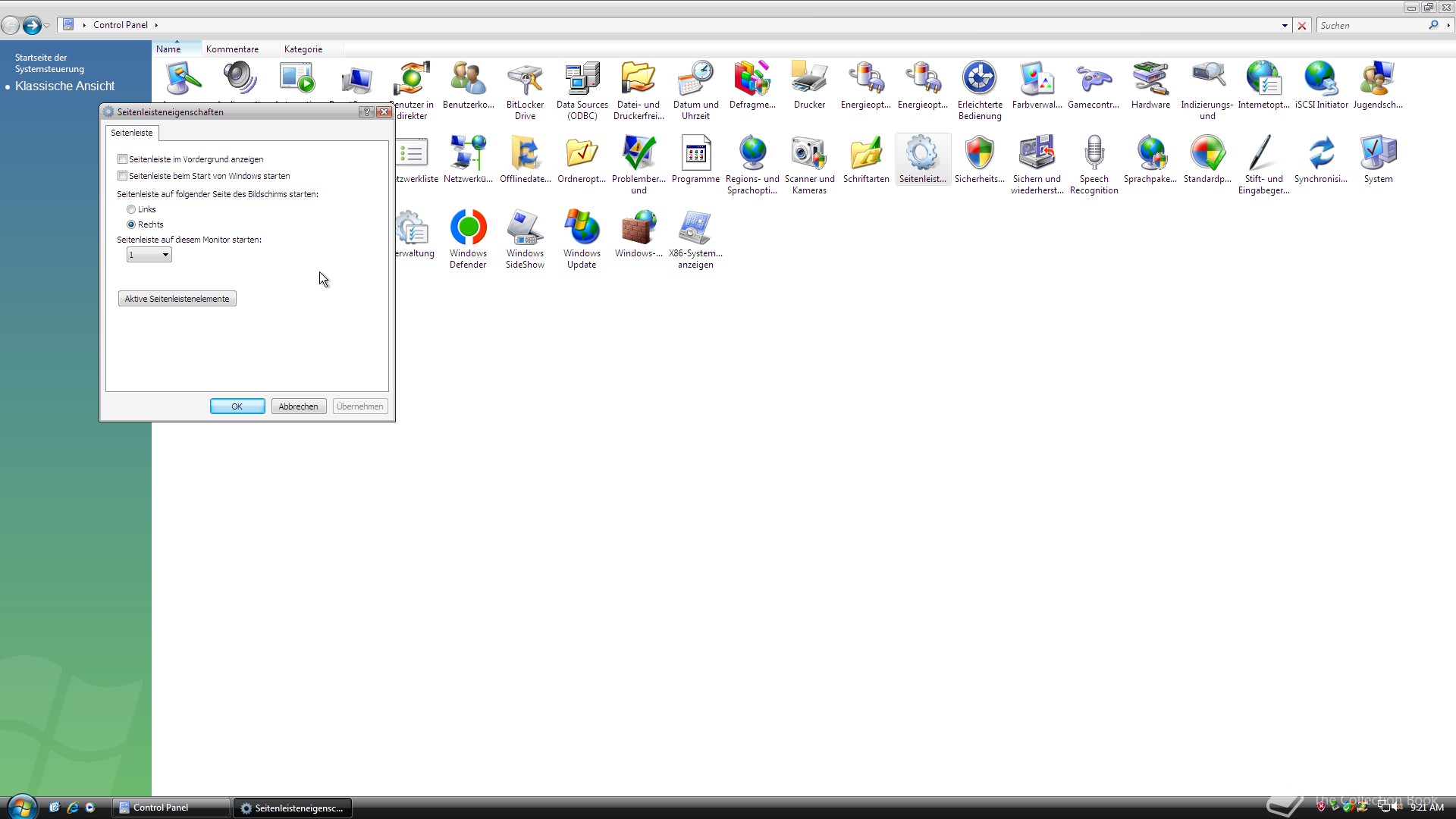Click the Kategorie column header
This screenshot has height=819, width=1456.
pos(303,49)
